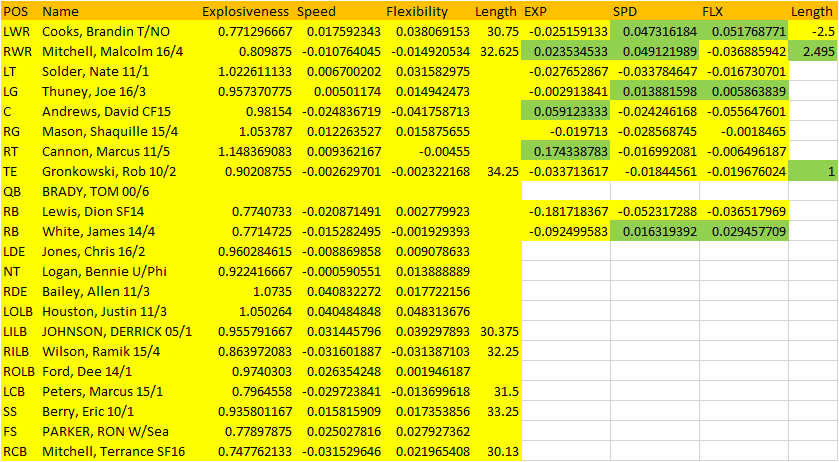
Task: Select the Houston, Justin 11/3 cell
Action: pyautogui.click(x=104, y=312)
